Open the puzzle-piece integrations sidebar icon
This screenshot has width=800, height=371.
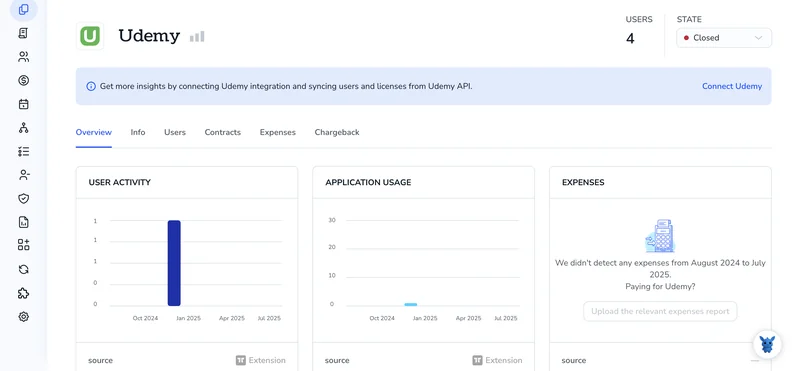tap(23, 293)
